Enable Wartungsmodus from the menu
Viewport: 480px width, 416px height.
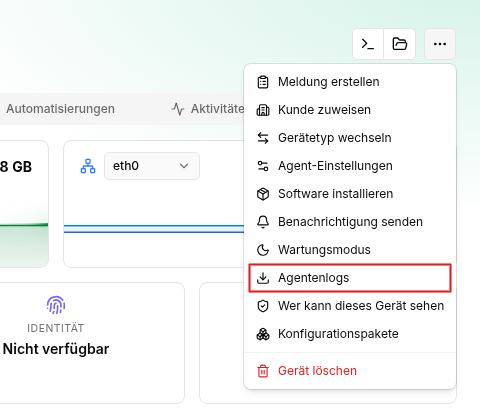pyautogui.click(x=350, y=250)
